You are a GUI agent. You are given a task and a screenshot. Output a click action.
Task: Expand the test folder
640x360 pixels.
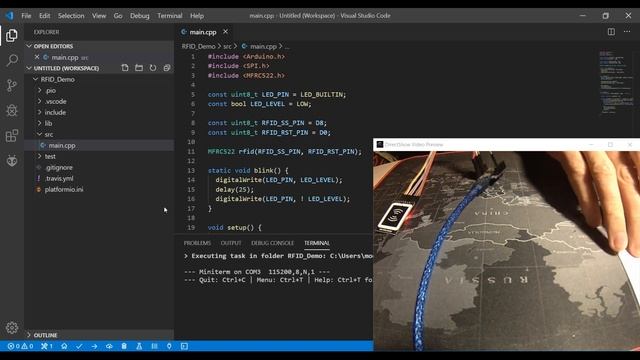click(99, 156)
